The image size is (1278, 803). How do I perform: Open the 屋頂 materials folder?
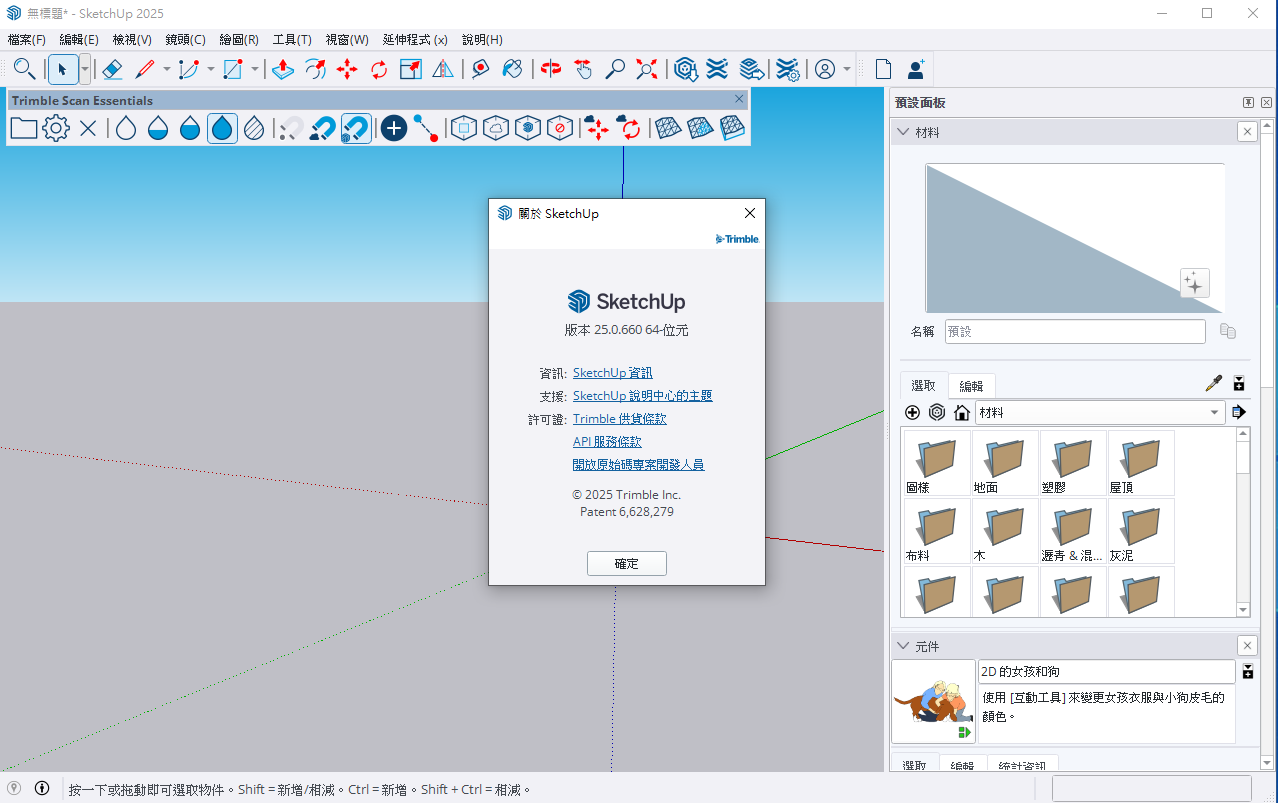click(x=1141, y=463)
